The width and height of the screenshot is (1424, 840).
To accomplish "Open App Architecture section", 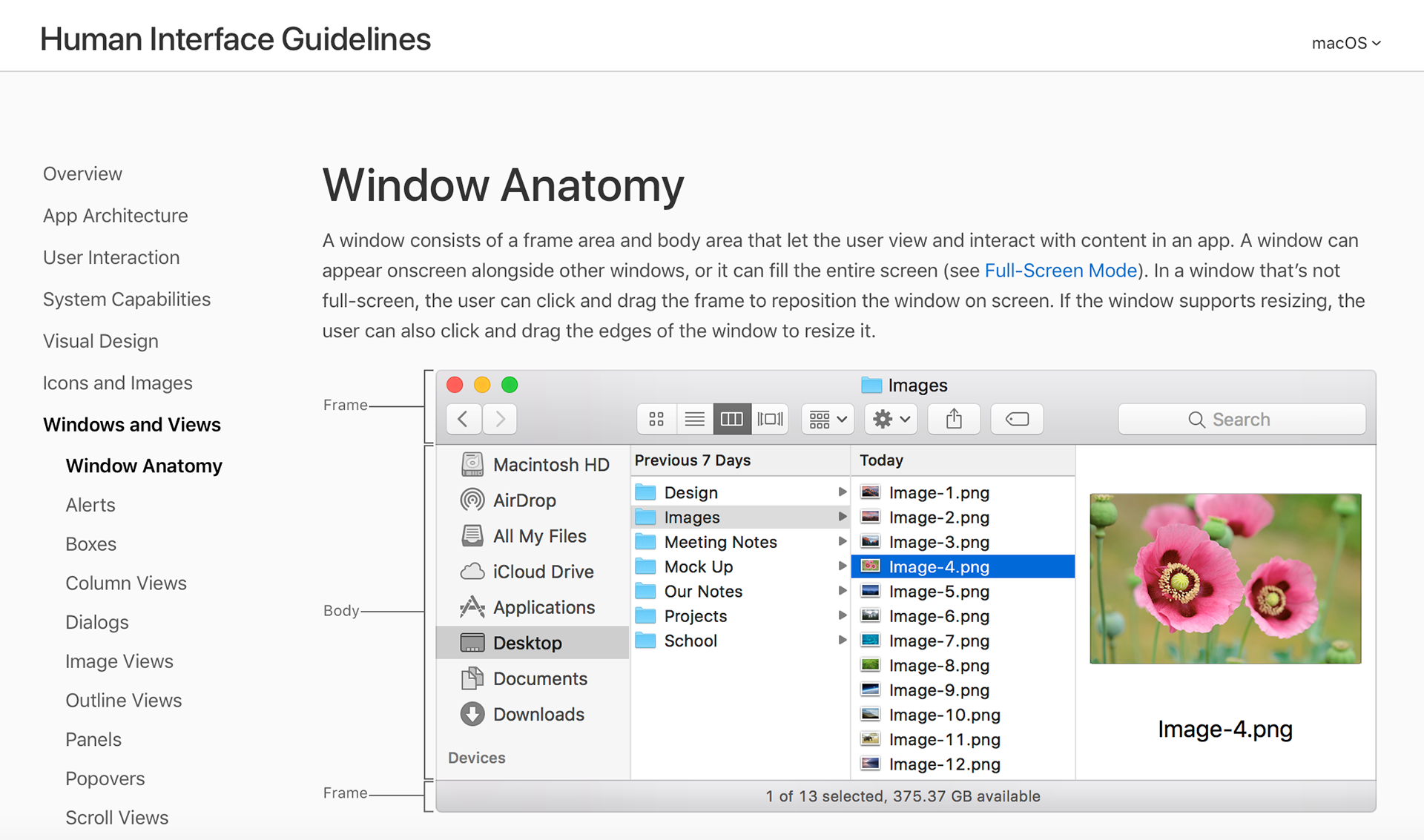I will pos(116,216).
